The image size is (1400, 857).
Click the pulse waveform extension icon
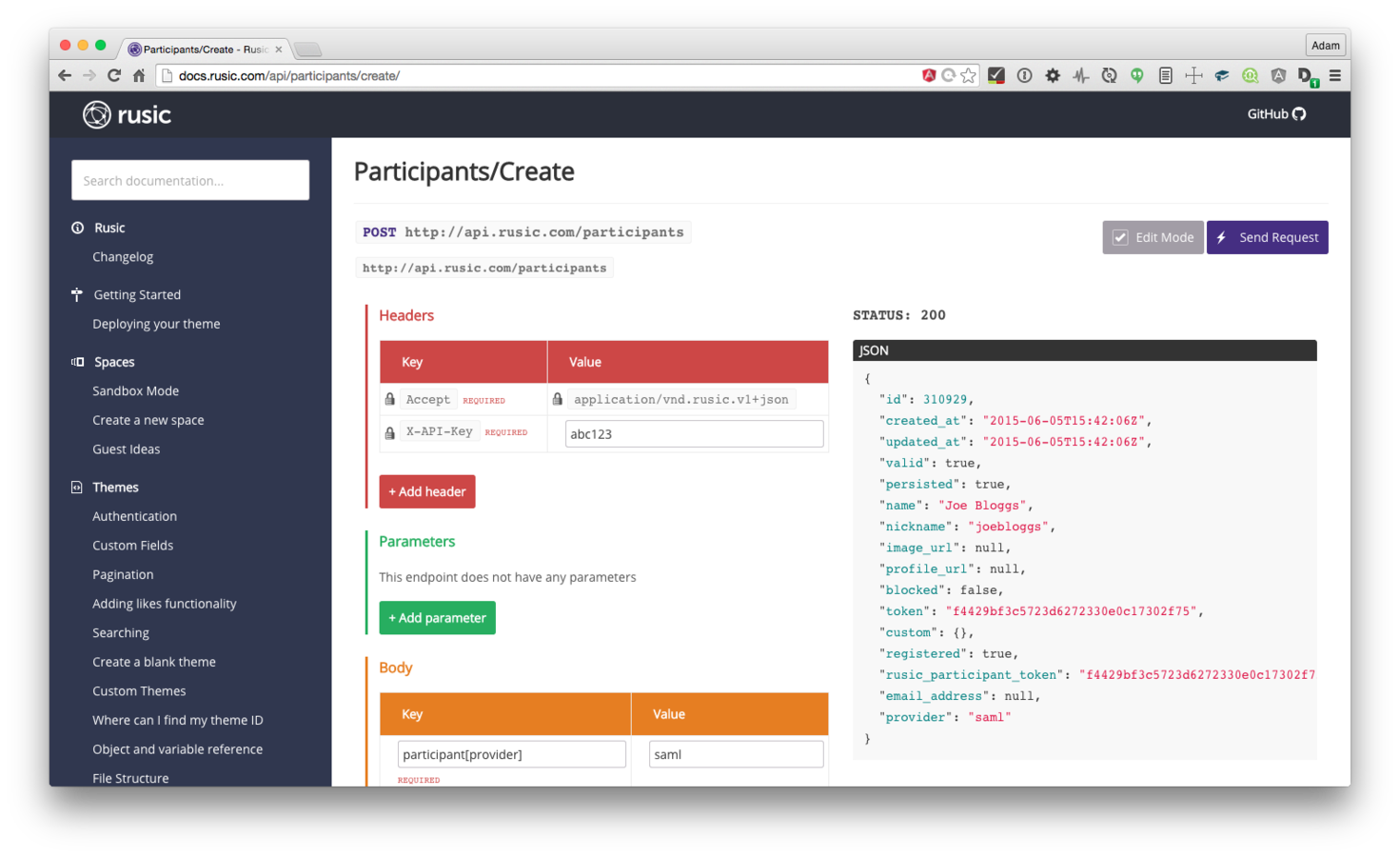coord(1081,75)
